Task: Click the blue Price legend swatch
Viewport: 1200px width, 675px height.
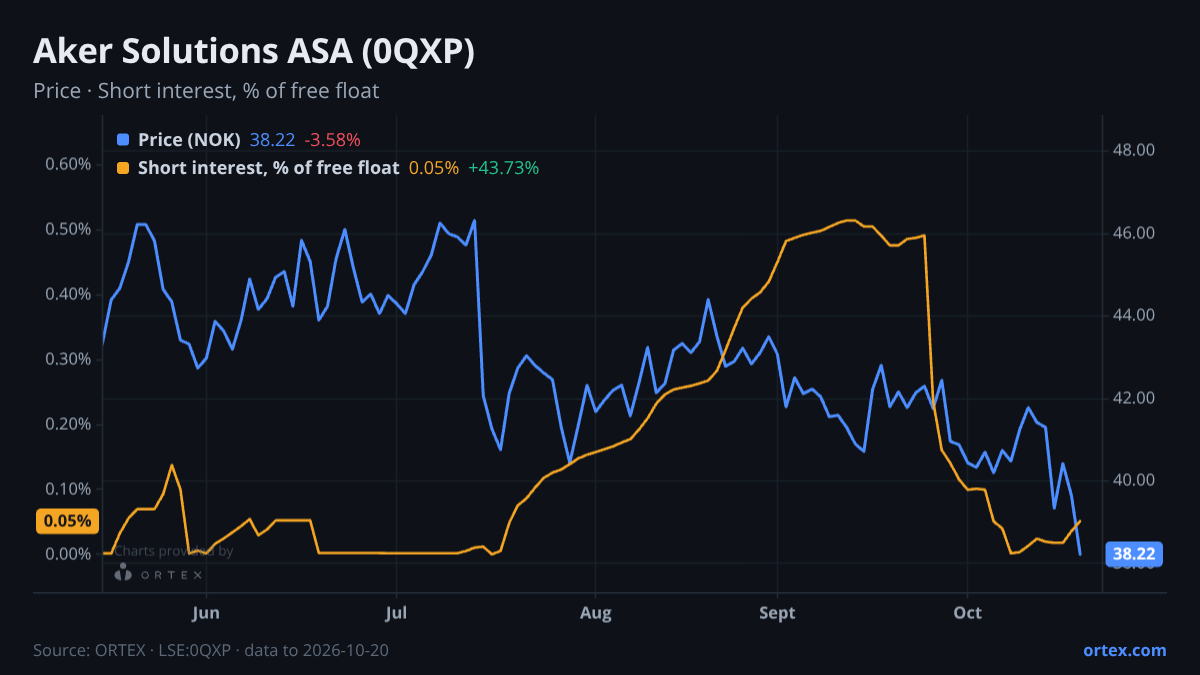Action: pyautogui.click(x=123, y=140)
